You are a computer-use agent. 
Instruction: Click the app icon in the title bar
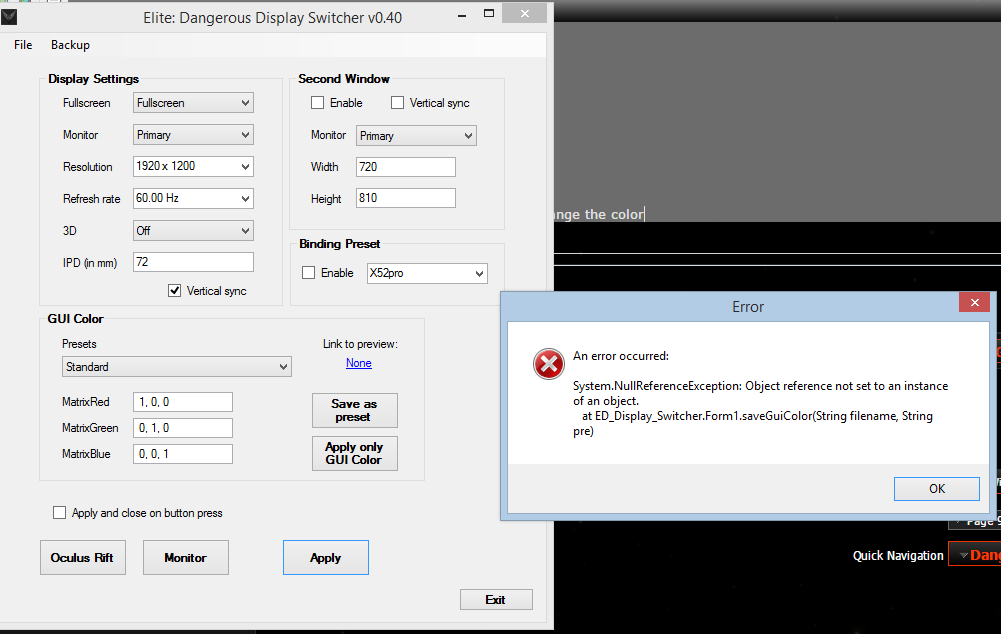click(9, 17)
